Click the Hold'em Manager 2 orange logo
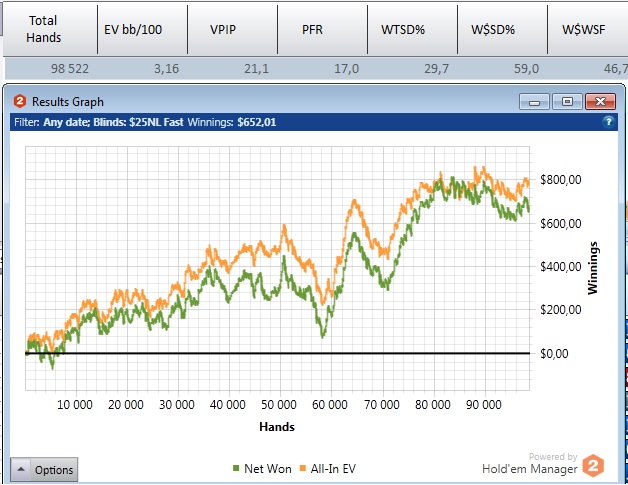 [593, 466]
